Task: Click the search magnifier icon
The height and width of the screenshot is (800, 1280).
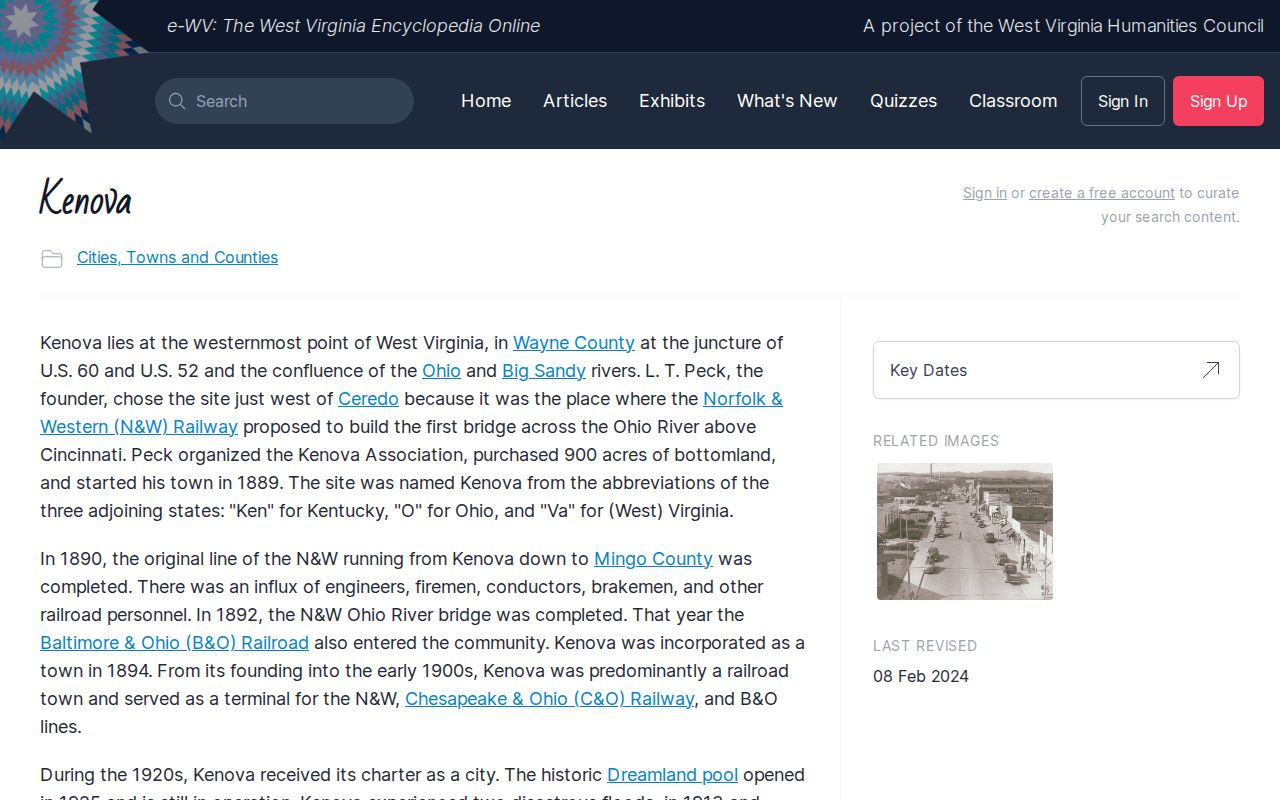Action: pyautogui.click(x=177, y=101)
